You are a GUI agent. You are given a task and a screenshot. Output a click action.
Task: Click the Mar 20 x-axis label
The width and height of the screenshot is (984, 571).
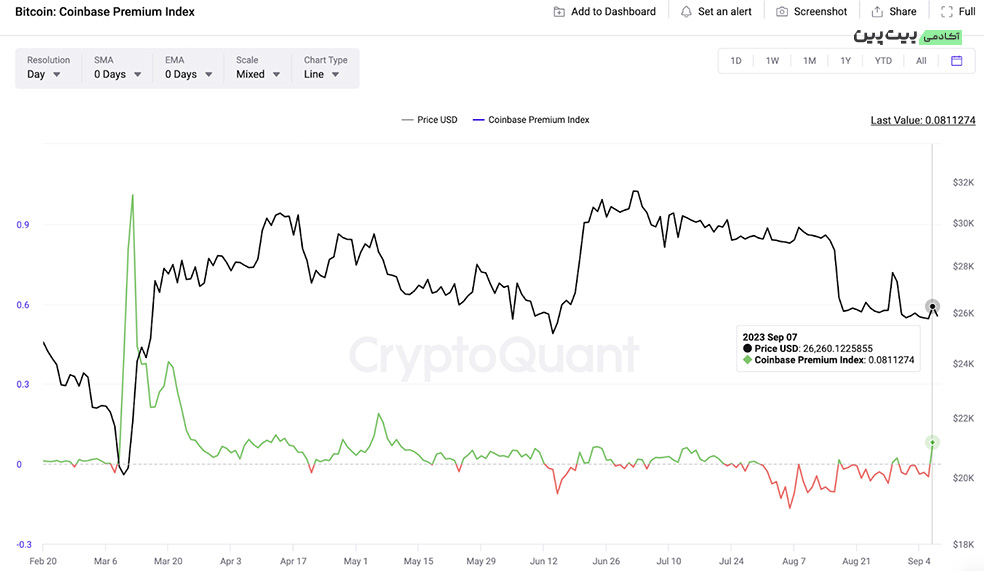(x=168, y=561)
